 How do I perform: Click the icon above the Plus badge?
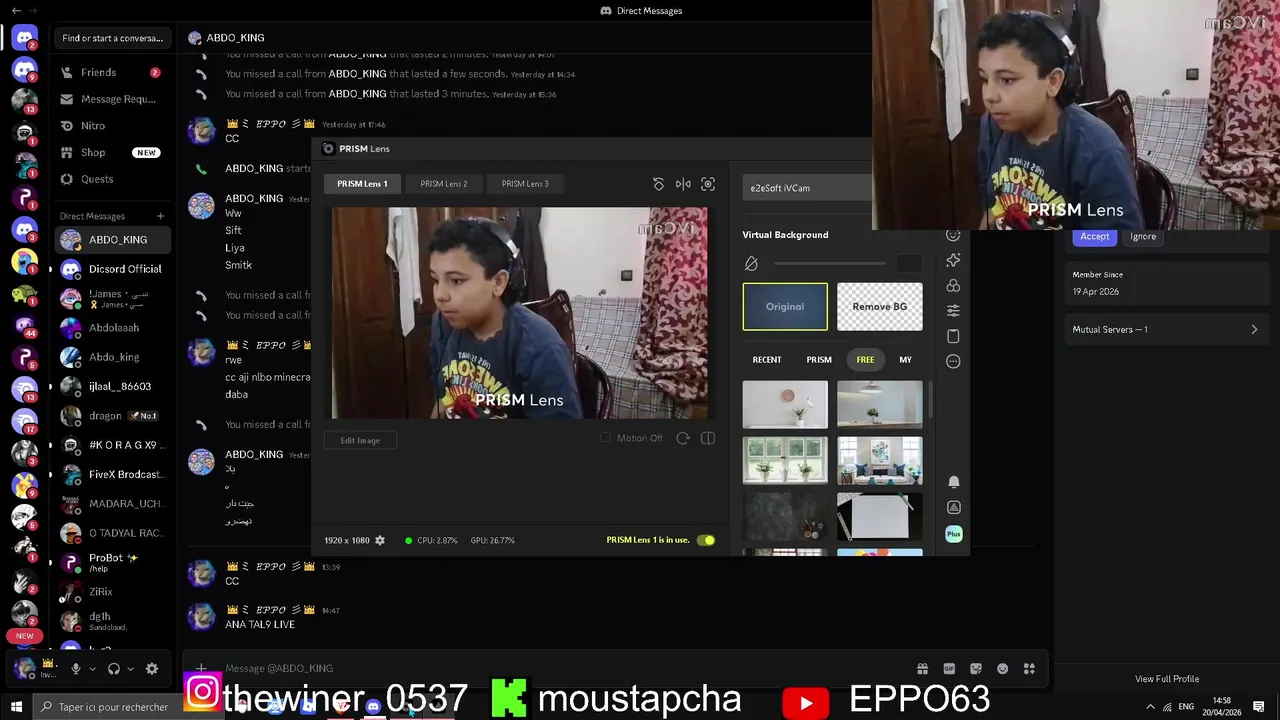click(x=953, y=508)
